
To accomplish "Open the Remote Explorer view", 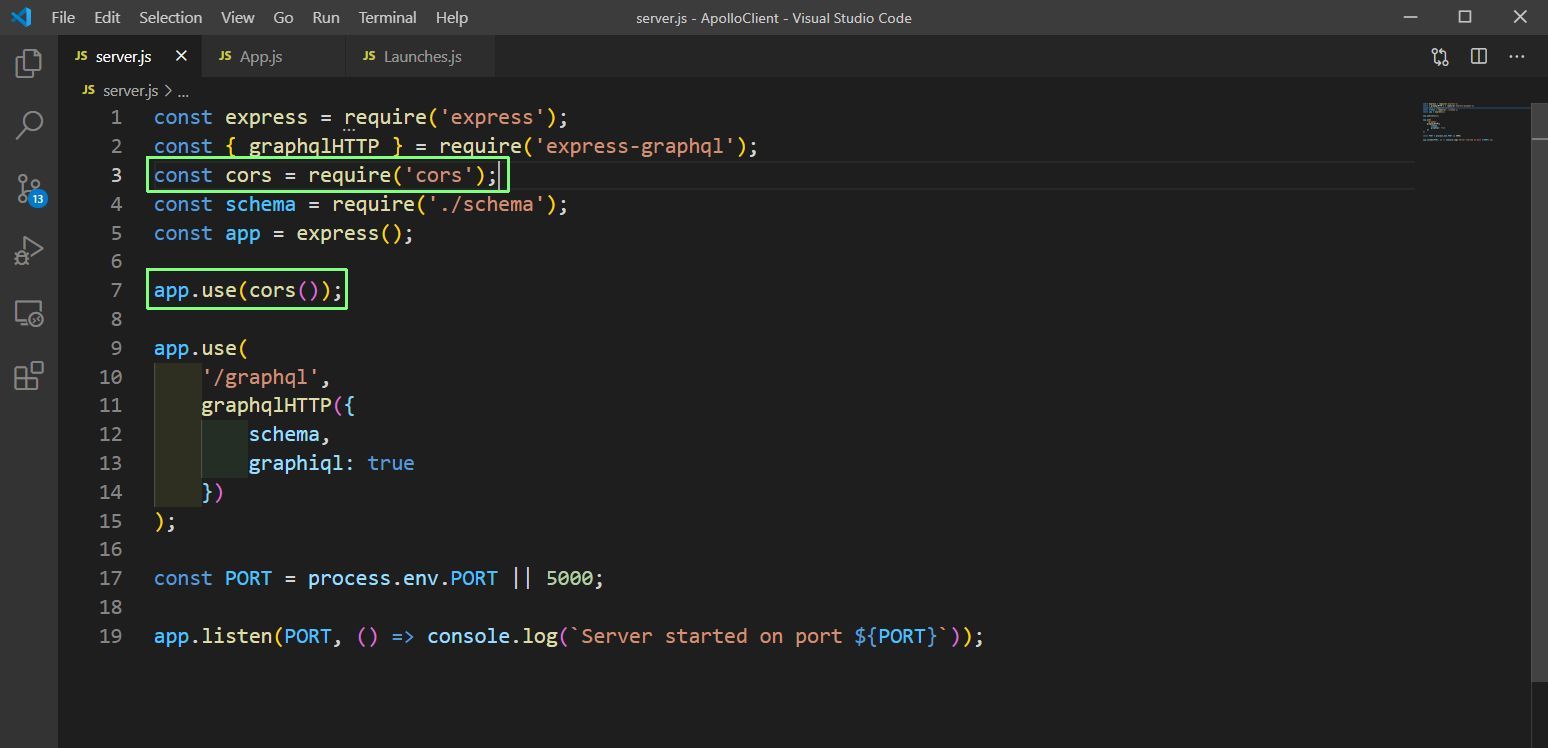I will (x=29, y=313).
